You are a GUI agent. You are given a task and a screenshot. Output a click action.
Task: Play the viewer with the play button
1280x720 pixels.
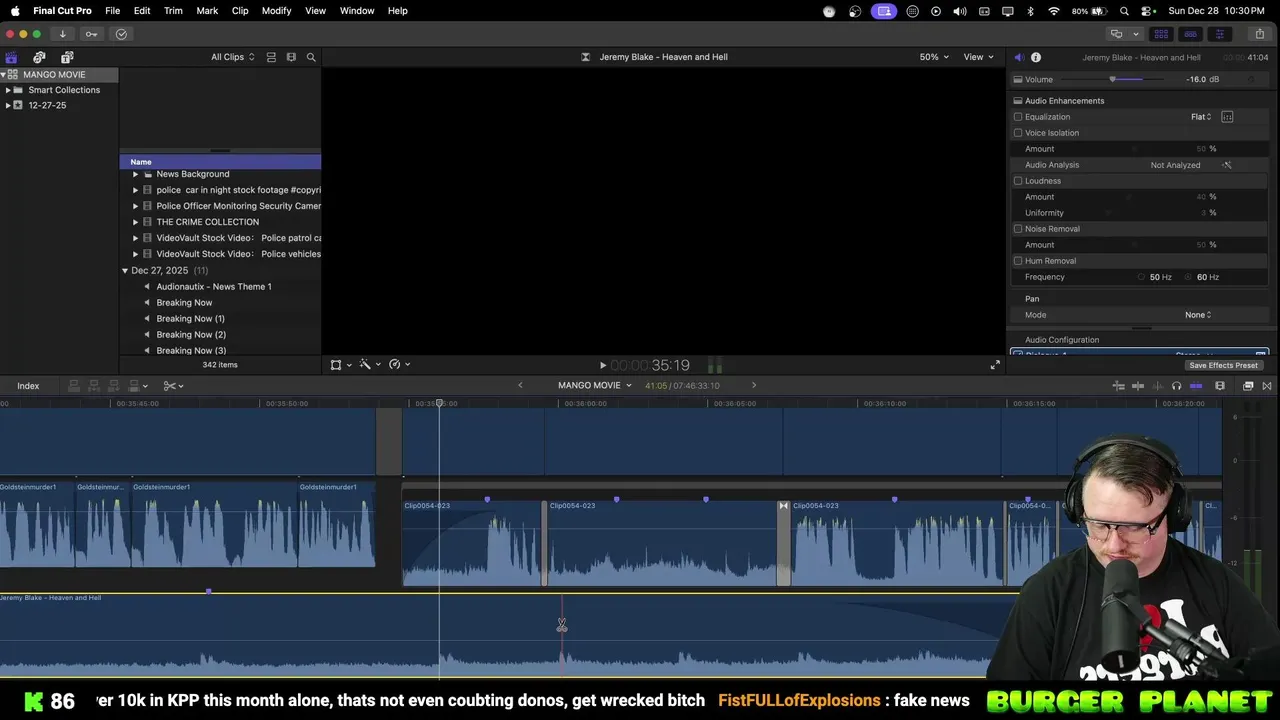click(603, 366)
